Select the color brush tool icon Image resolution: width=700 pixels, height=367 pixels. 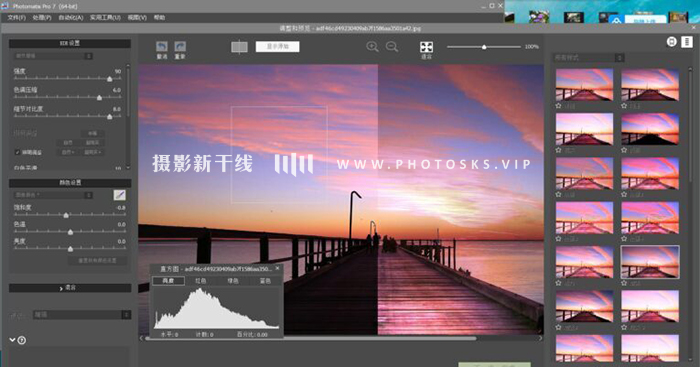tap(119, 195)
